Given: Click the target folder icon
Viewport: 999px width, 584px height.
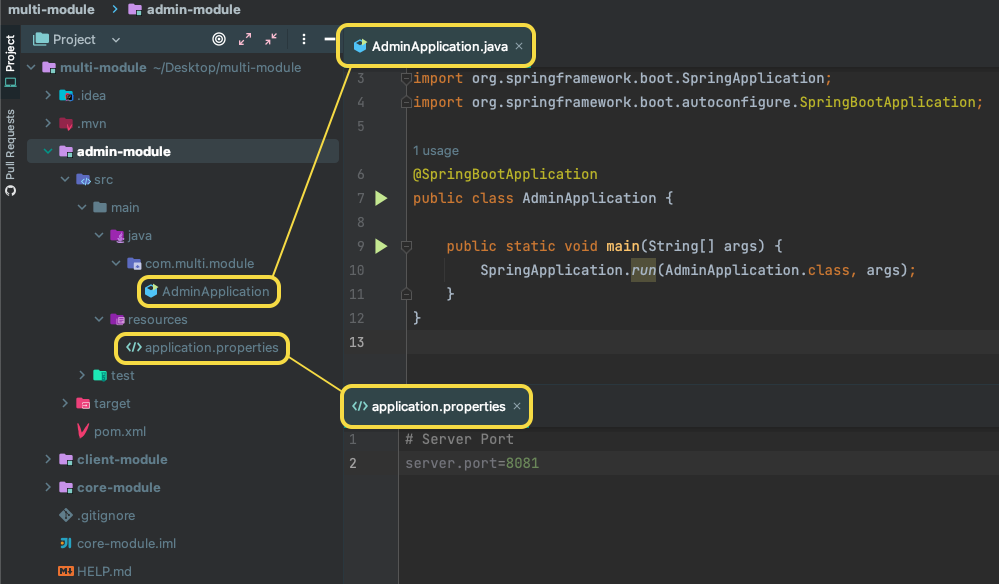Looking at the screenshot, I should [83, 404].
